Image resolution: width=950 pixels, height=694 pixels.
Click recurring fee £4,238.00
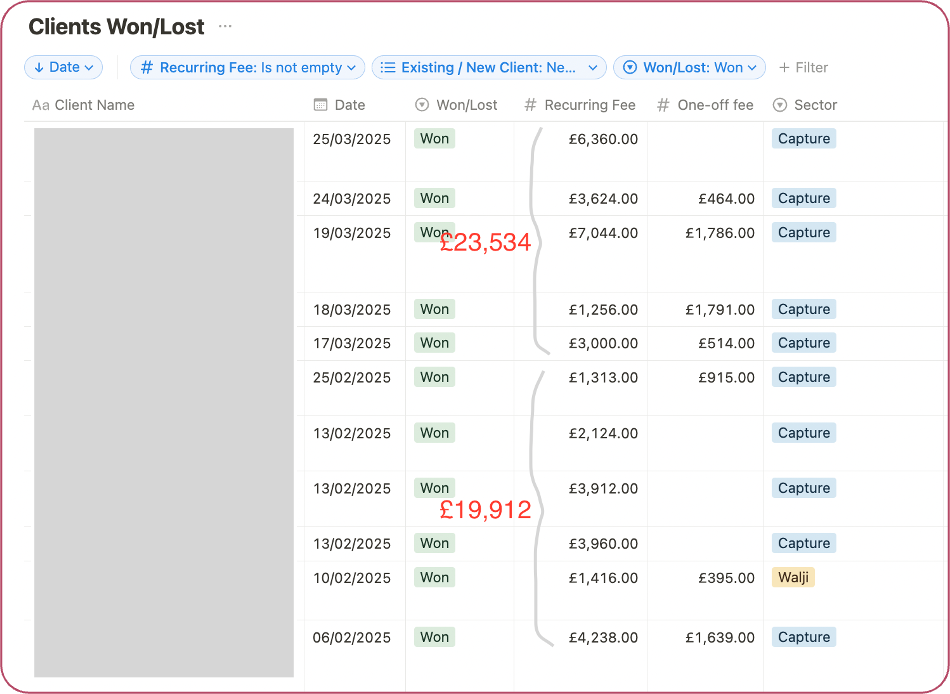pyautogui.click(x=603, y=638)
